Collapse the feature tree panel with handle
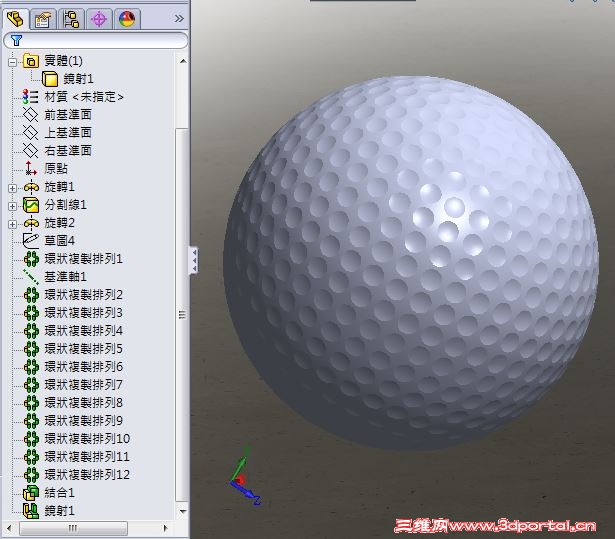 [x=194, y=260]
